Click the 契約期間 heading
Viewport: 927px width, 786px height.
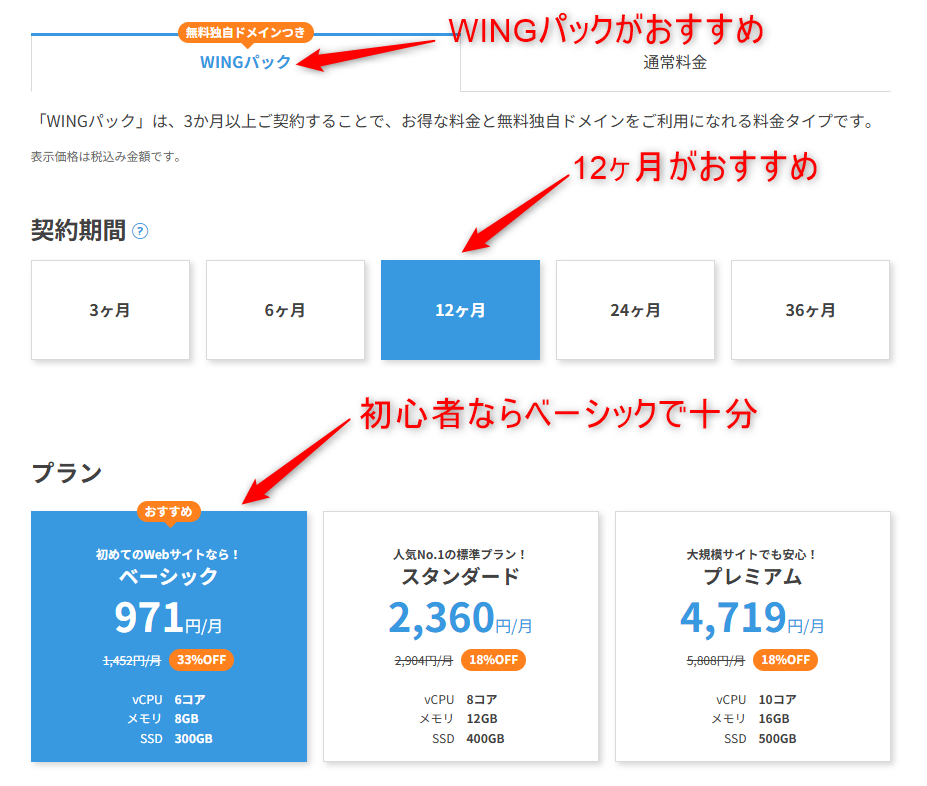coord(78,230)
